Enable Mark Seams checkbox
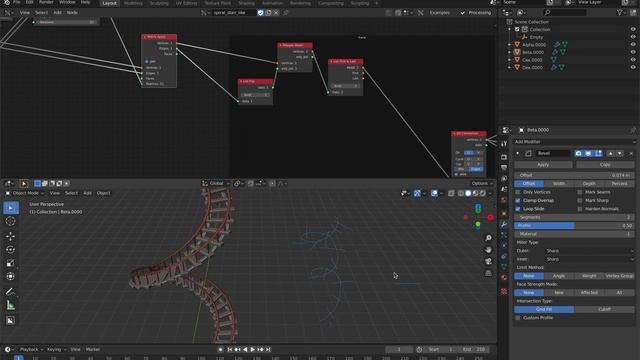Image resolution: width=640 pixels, height=360 pixels. pos(580,192)
